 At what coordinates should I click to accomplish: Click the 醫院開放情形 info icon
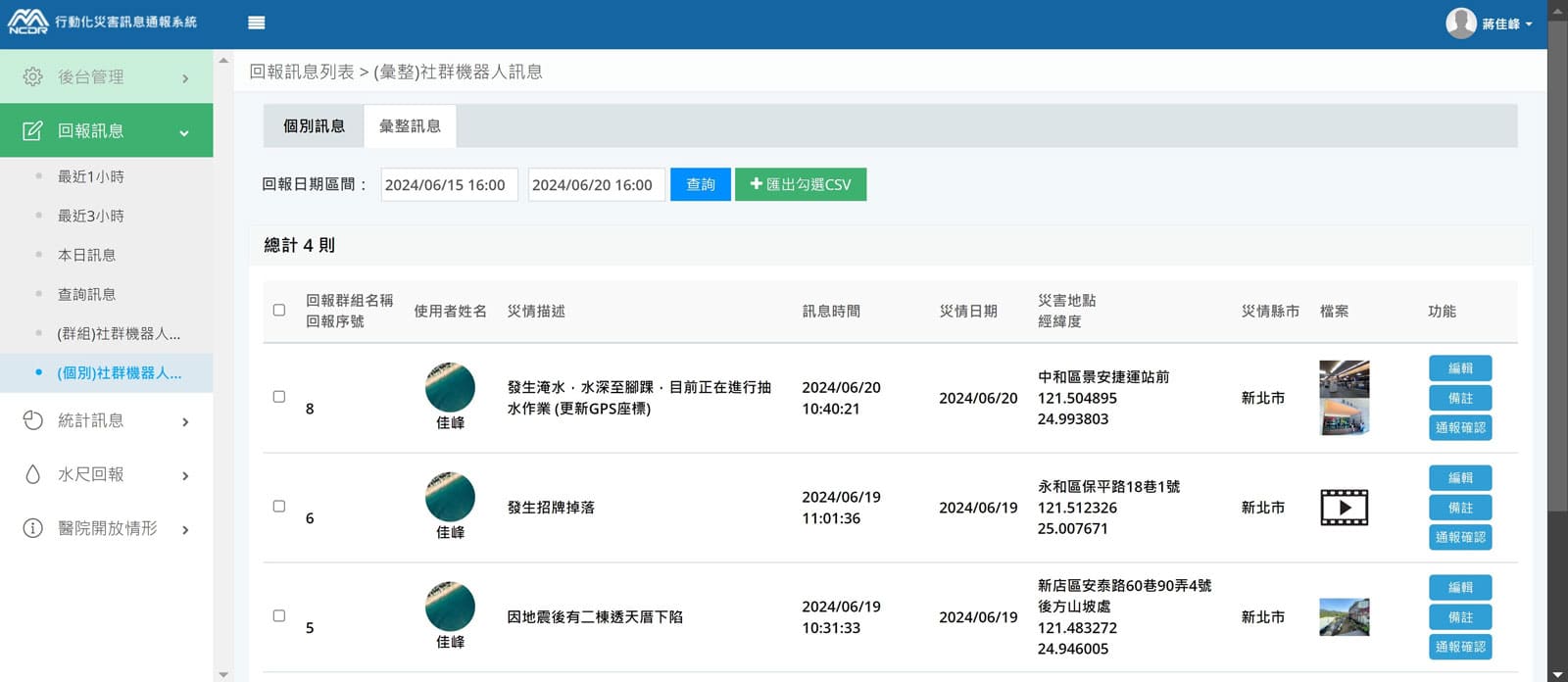(x=32, y=528)
